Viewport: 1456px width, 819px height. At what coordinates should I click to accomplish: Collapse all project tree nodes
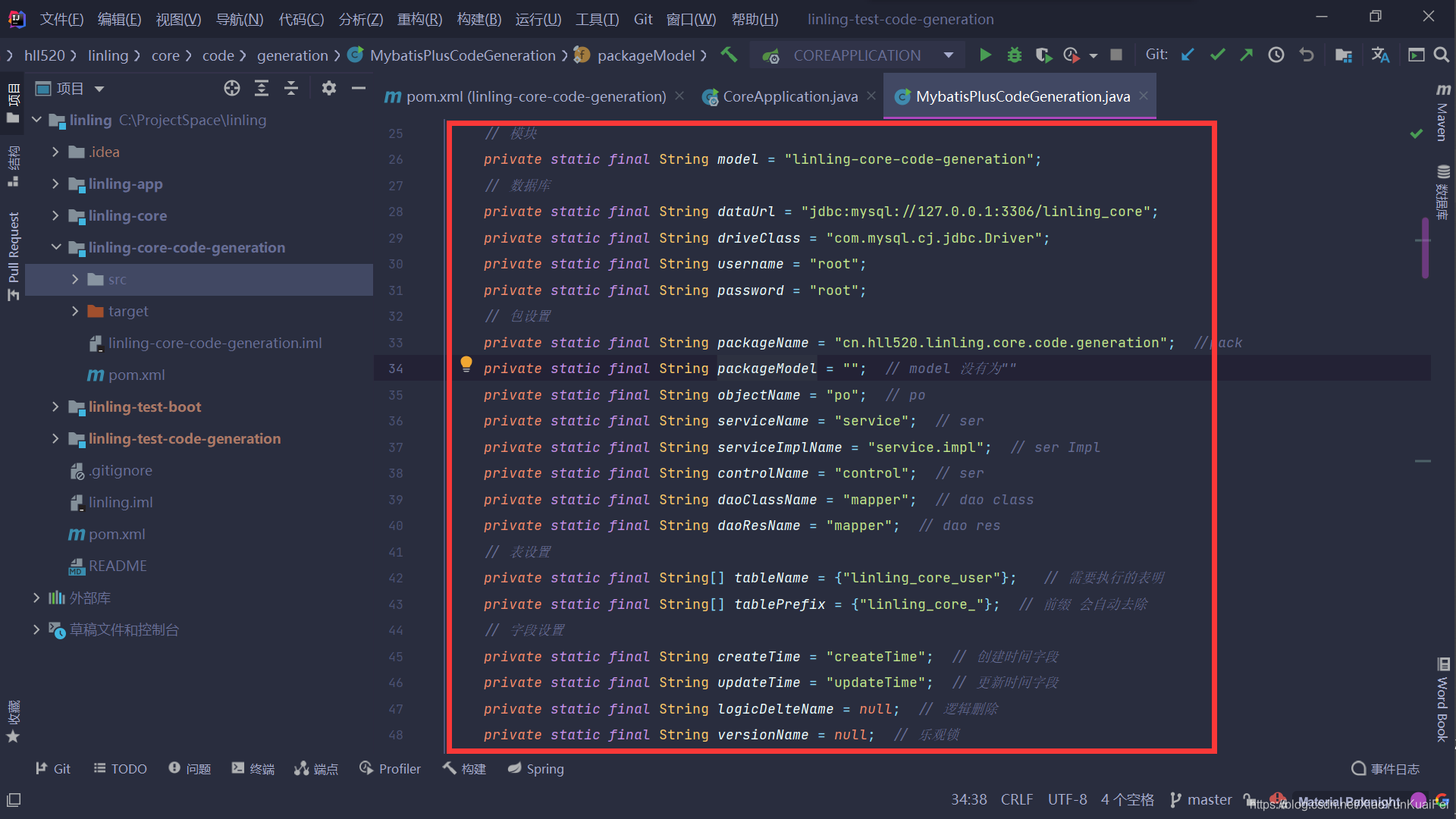pyautogui.click(x=291, y=89)
